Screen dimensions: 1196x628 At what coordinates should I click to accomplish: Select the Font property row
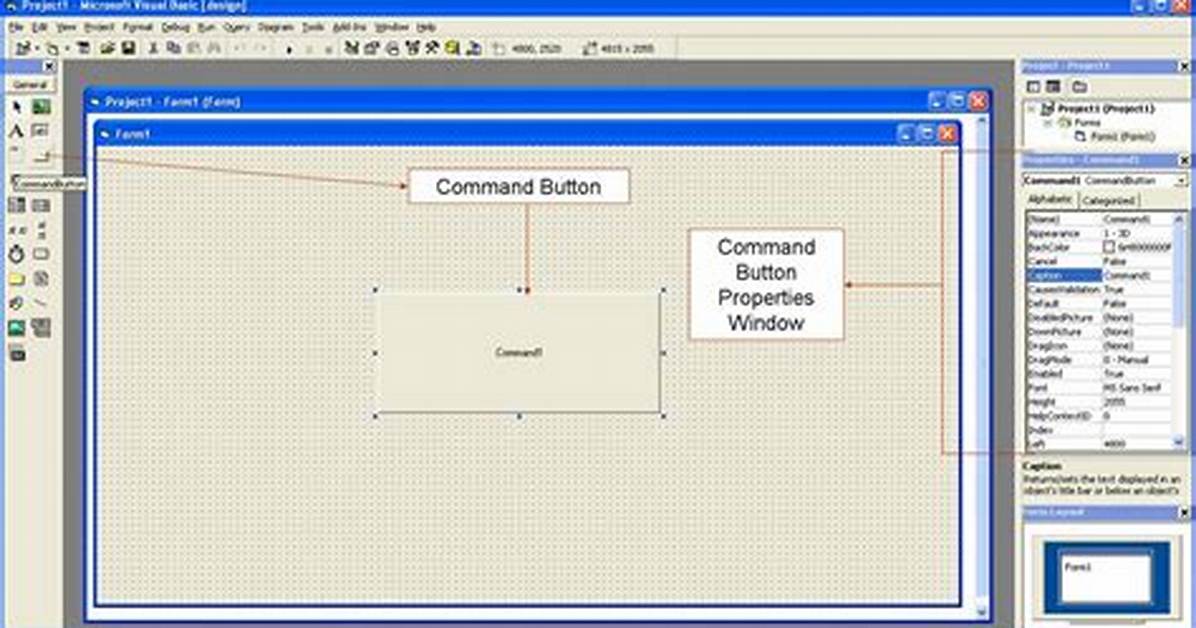pyautogui.click(x=1098, y=388)
